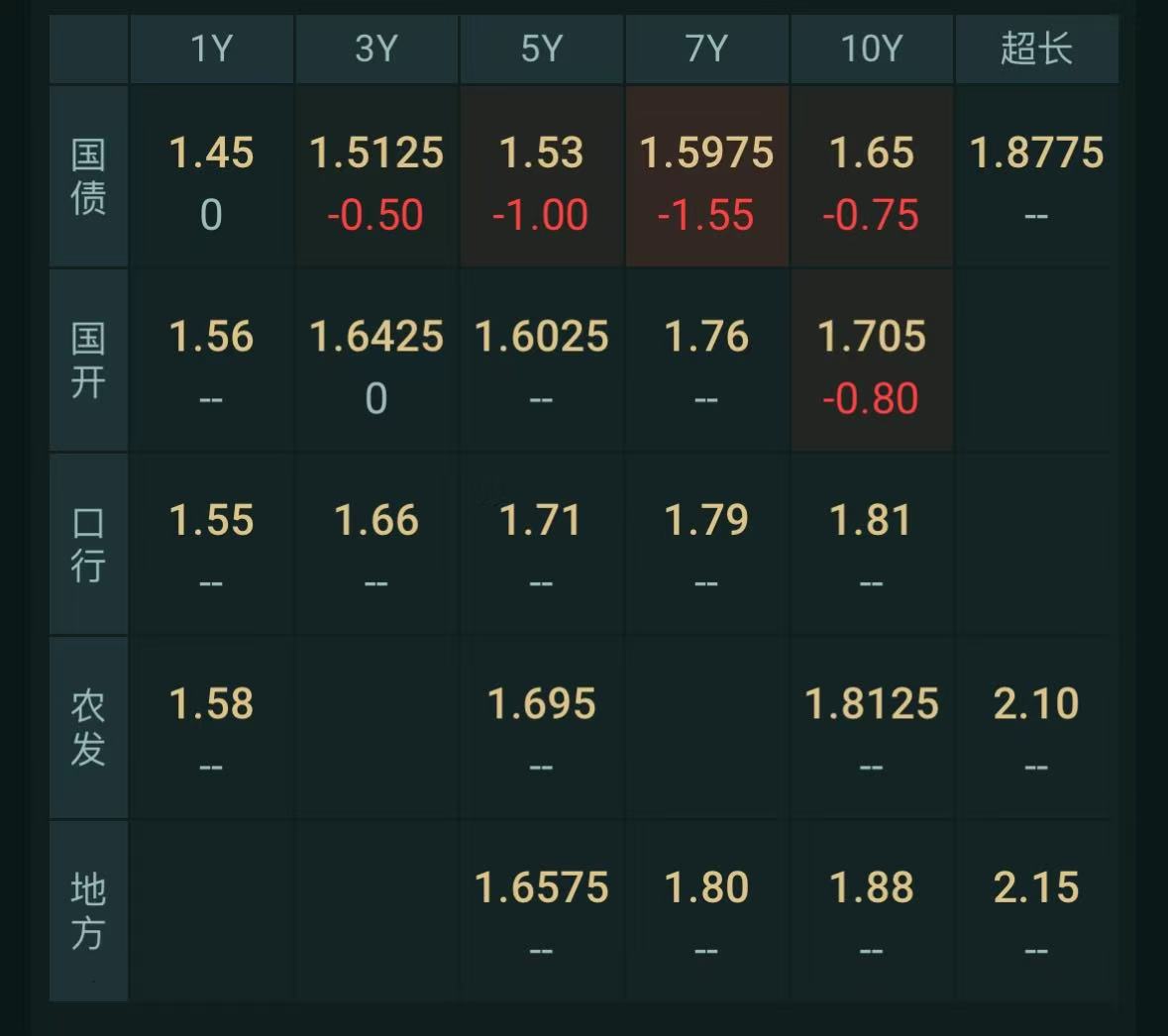
Task: Select the 口行 row label
Action: tap(88, 545)
